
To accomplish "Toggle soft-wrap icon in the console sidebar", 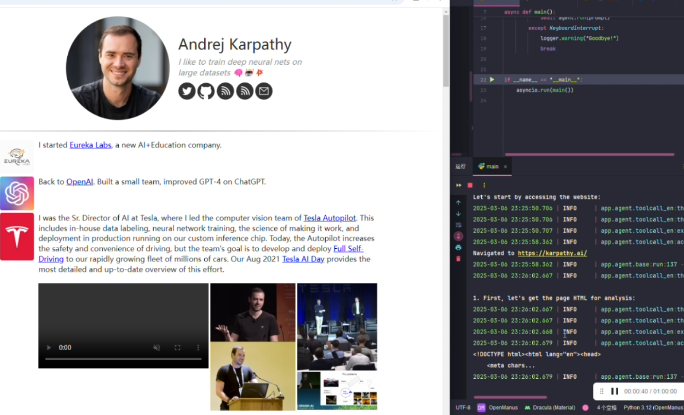I will [458, 225].
